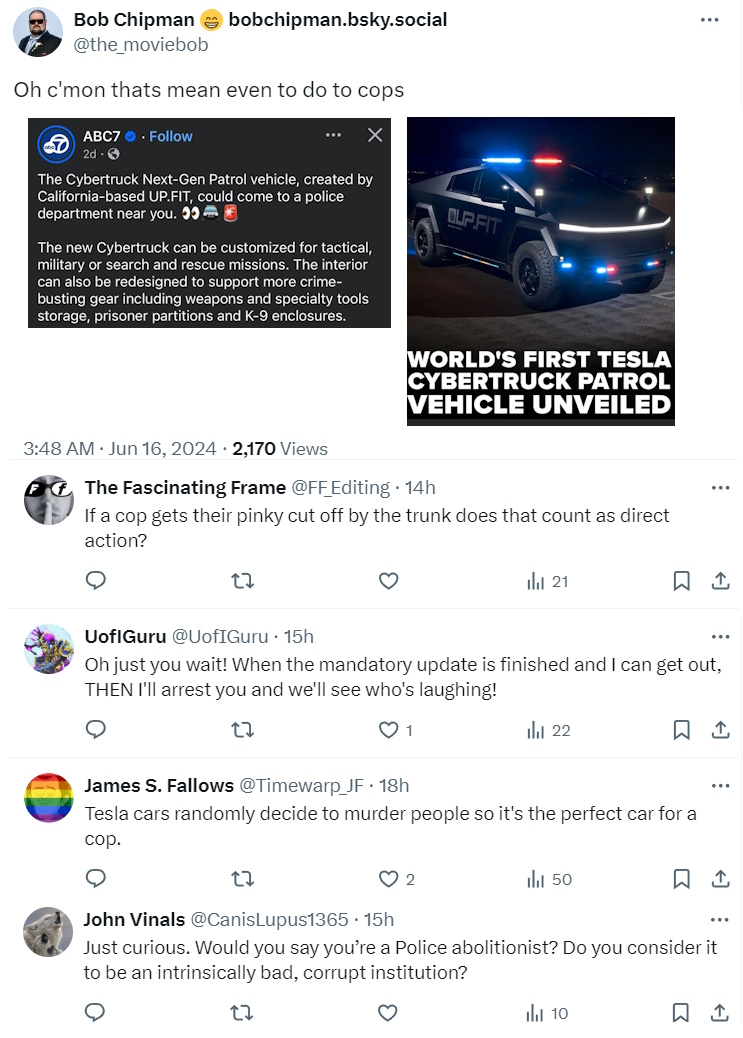Image resolution: width=743 pixels, height=1038 pixels.
Task: Close the ABC7 embedded post
Action: point(375,135)
